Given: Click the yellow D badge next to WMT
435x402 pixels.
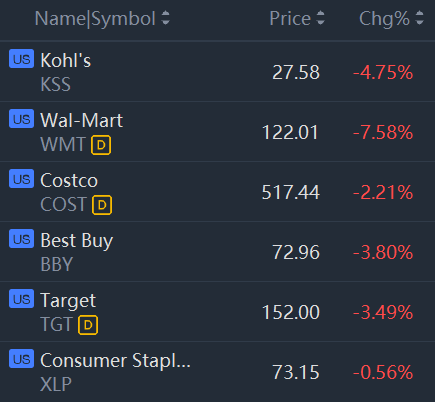Looking at the screenshot, I should click(x=101, y=145).
